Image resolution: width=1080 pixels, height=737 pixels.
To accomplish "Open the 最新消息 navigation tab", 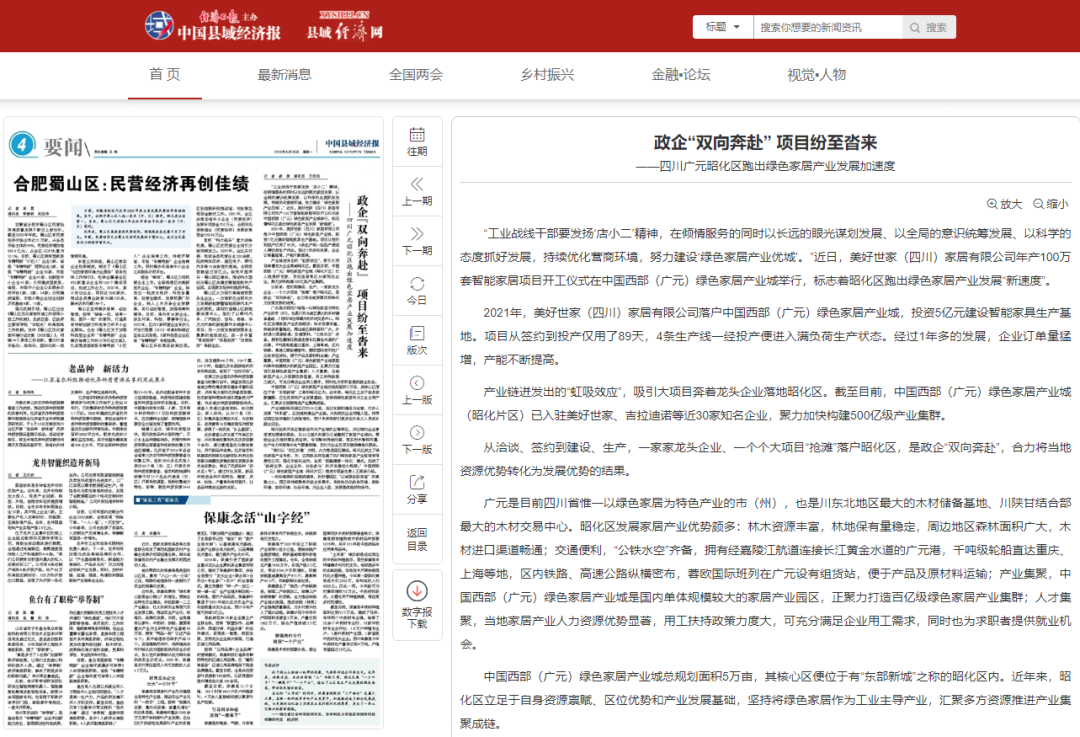I will pos(284,74).
